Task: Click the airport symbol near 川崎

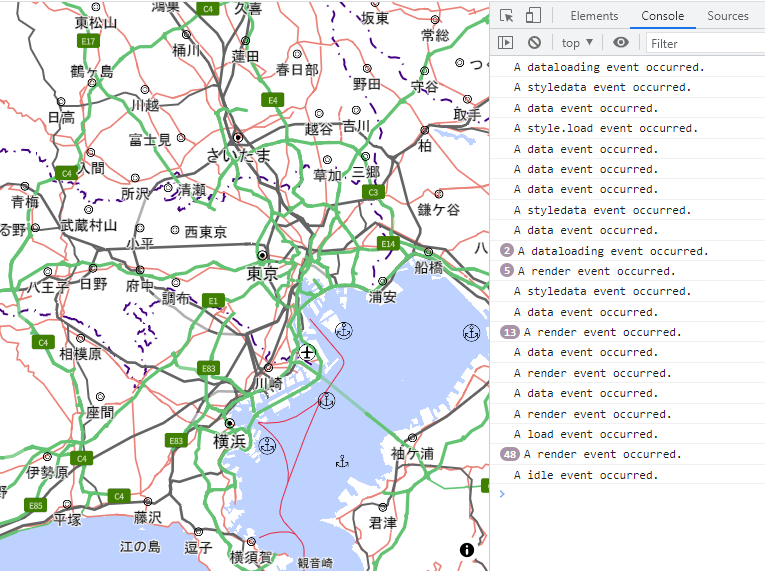Action: click(x=307, y=351)
